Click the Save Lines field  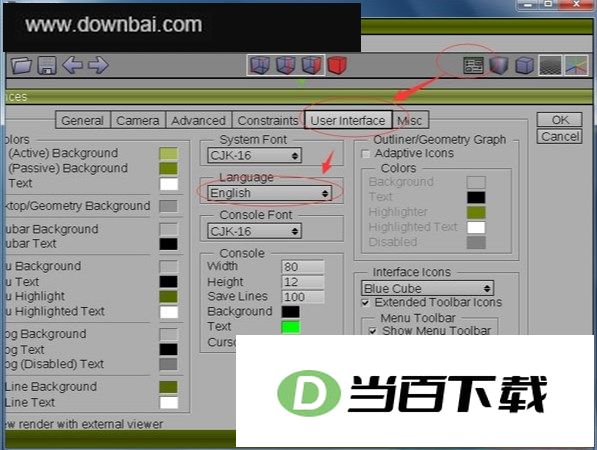pos(303,297)
